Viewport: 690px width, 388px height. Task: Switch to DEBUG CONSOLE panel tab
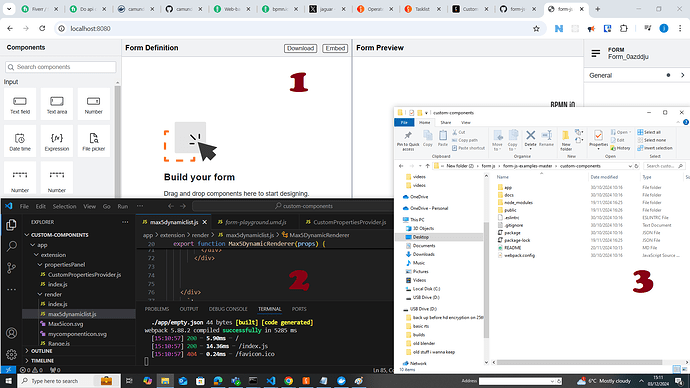(x=228, y=309)
